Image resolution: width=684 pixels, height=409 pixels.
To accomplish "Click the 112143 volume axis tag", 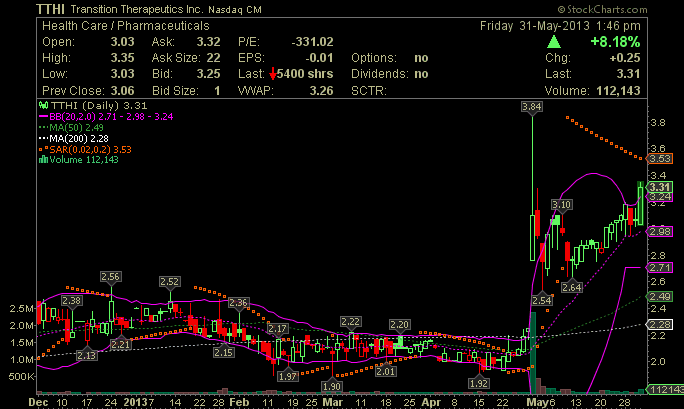I will coord(665,389).
